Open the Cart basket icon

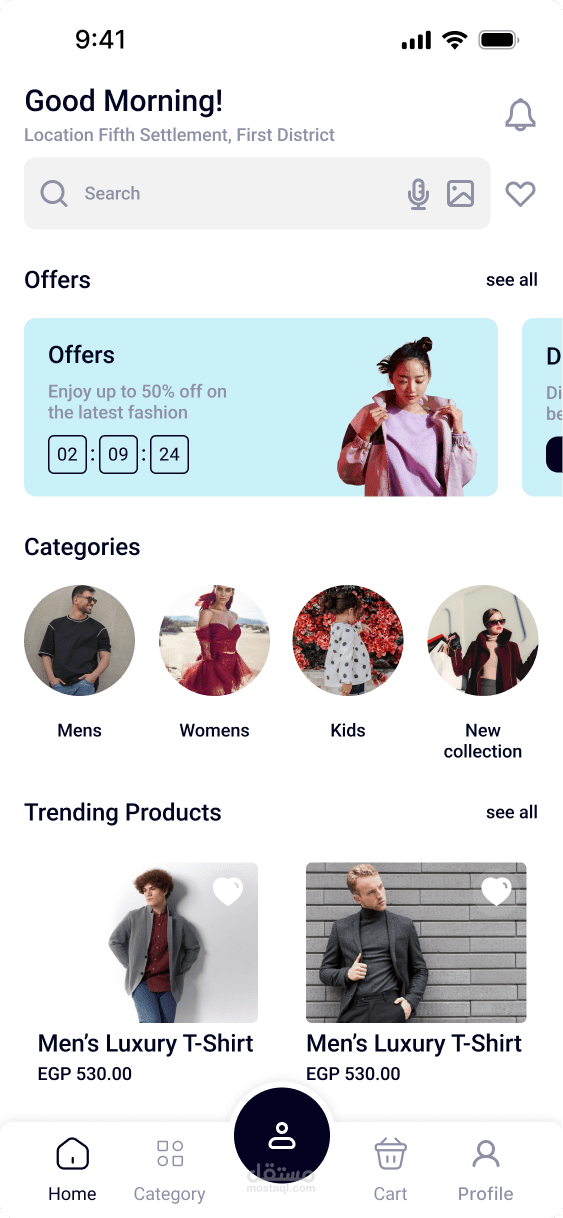point(390,1153)
